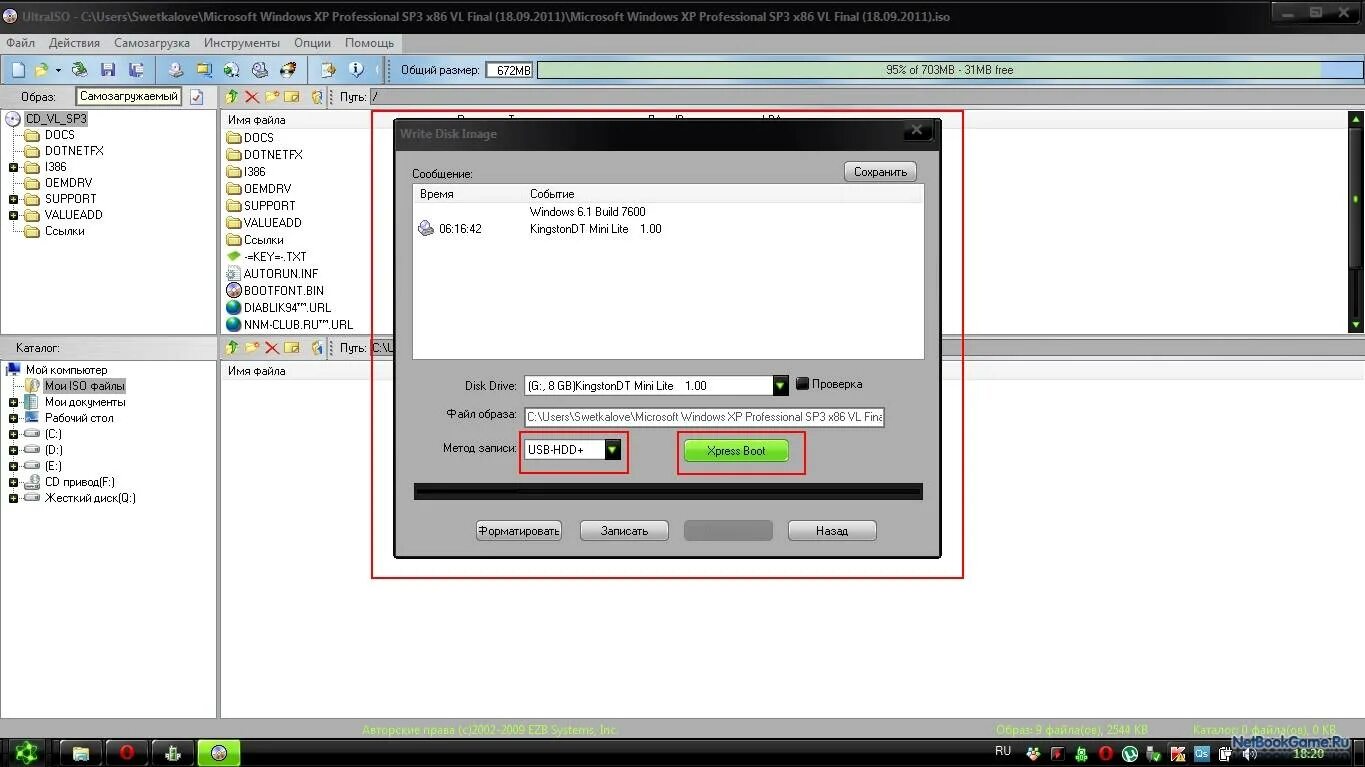Select the BOOTFONT.BIN file
This screenshot has width=1365, height=767.
(x=284, y=290)
